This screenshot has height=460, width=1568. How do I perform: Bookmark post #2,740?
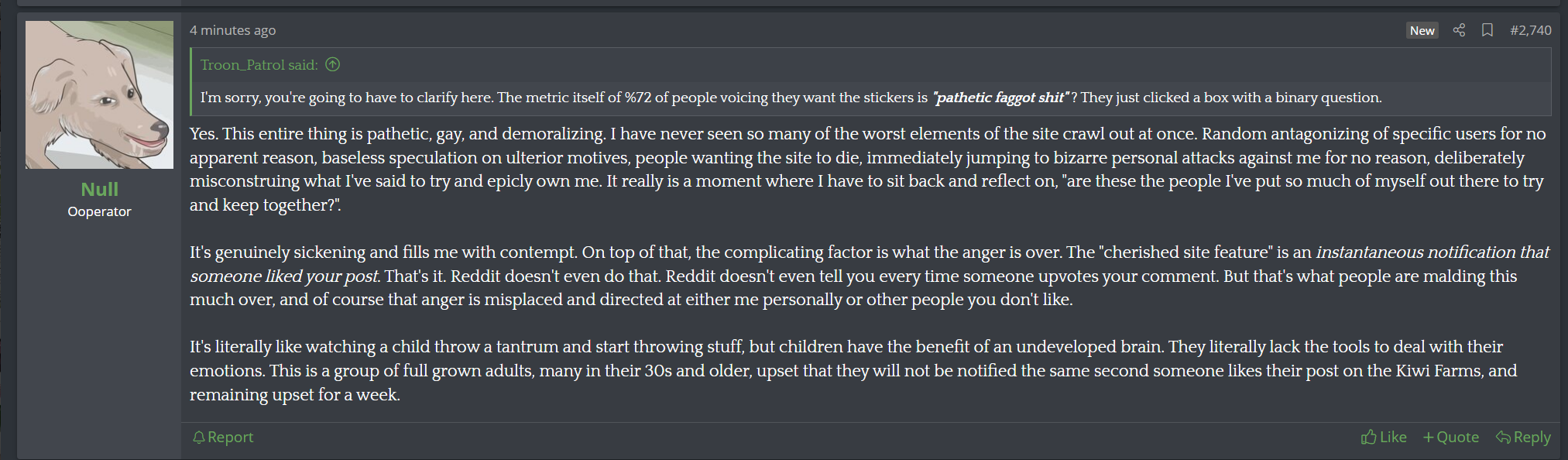click(x=1487, y=30)
